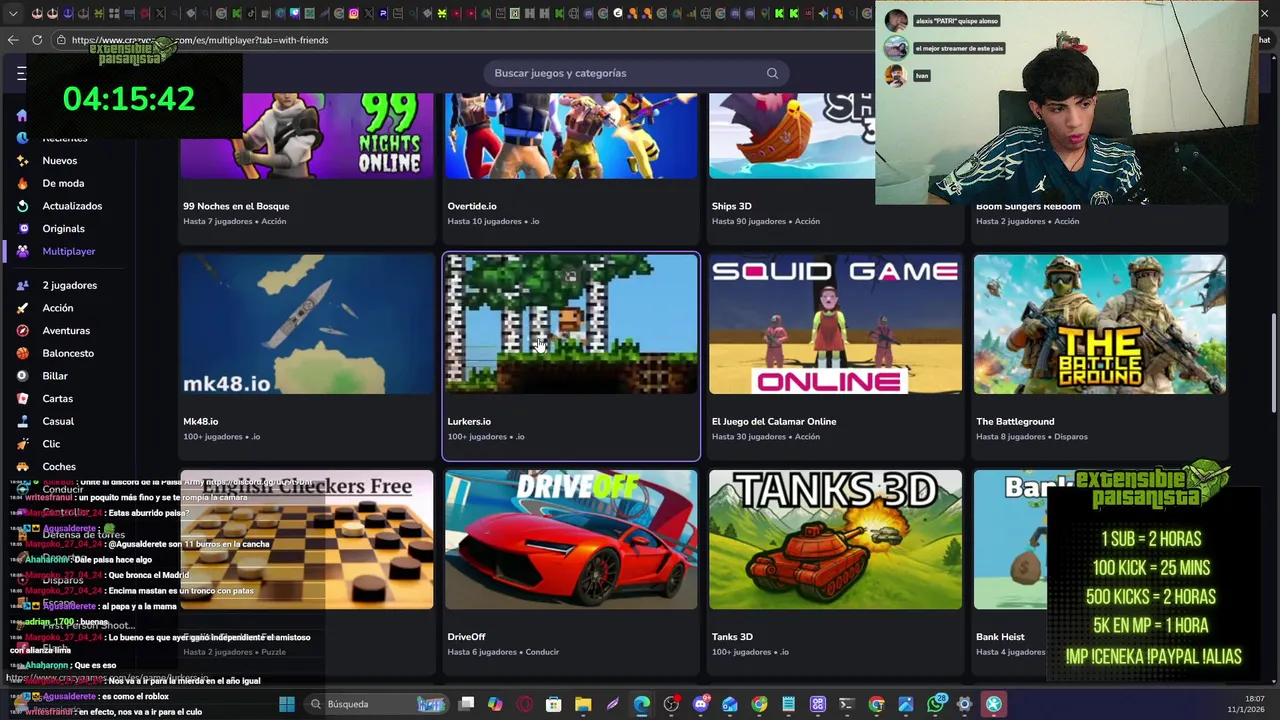Open the Tanks 3D game thumbnail

[x=835, y=539]
